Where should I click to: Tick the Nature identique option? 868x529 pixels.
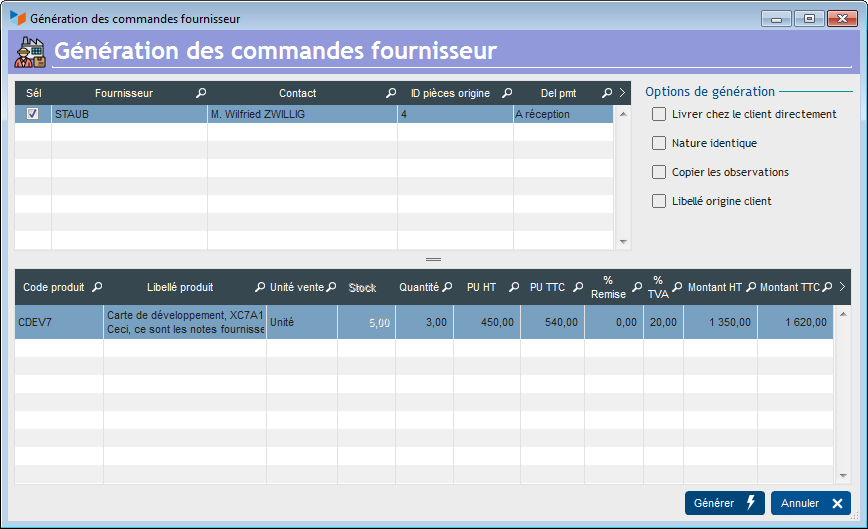659,143
